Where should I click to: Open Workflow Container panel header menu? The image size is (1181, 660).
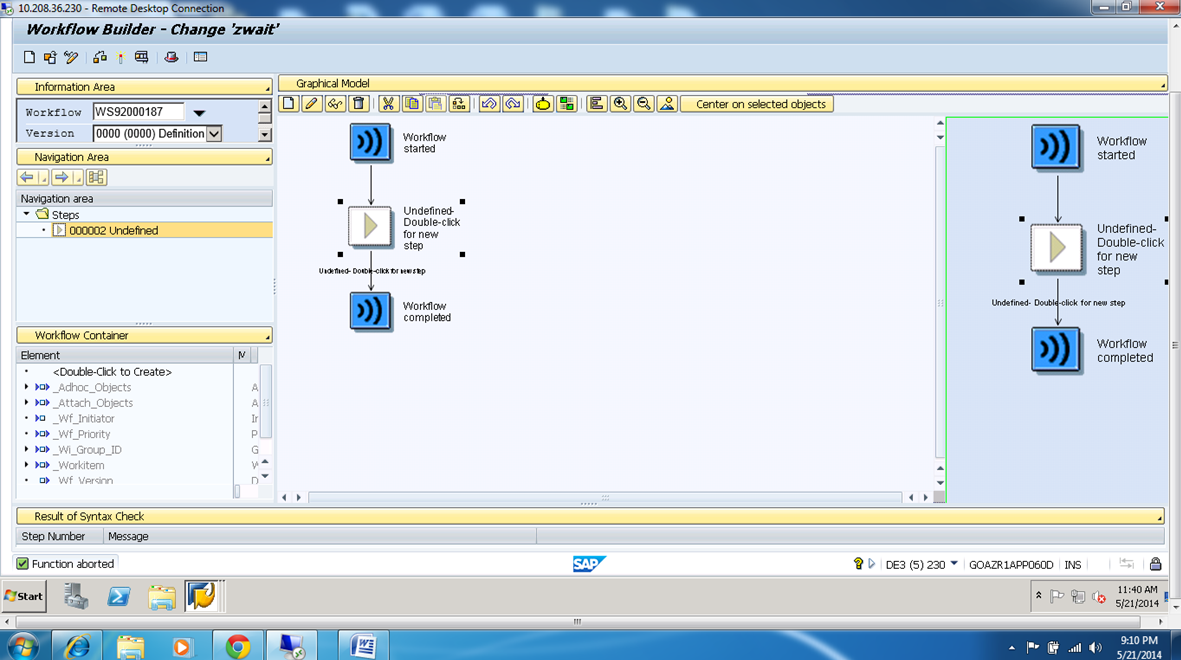(267, 339)
